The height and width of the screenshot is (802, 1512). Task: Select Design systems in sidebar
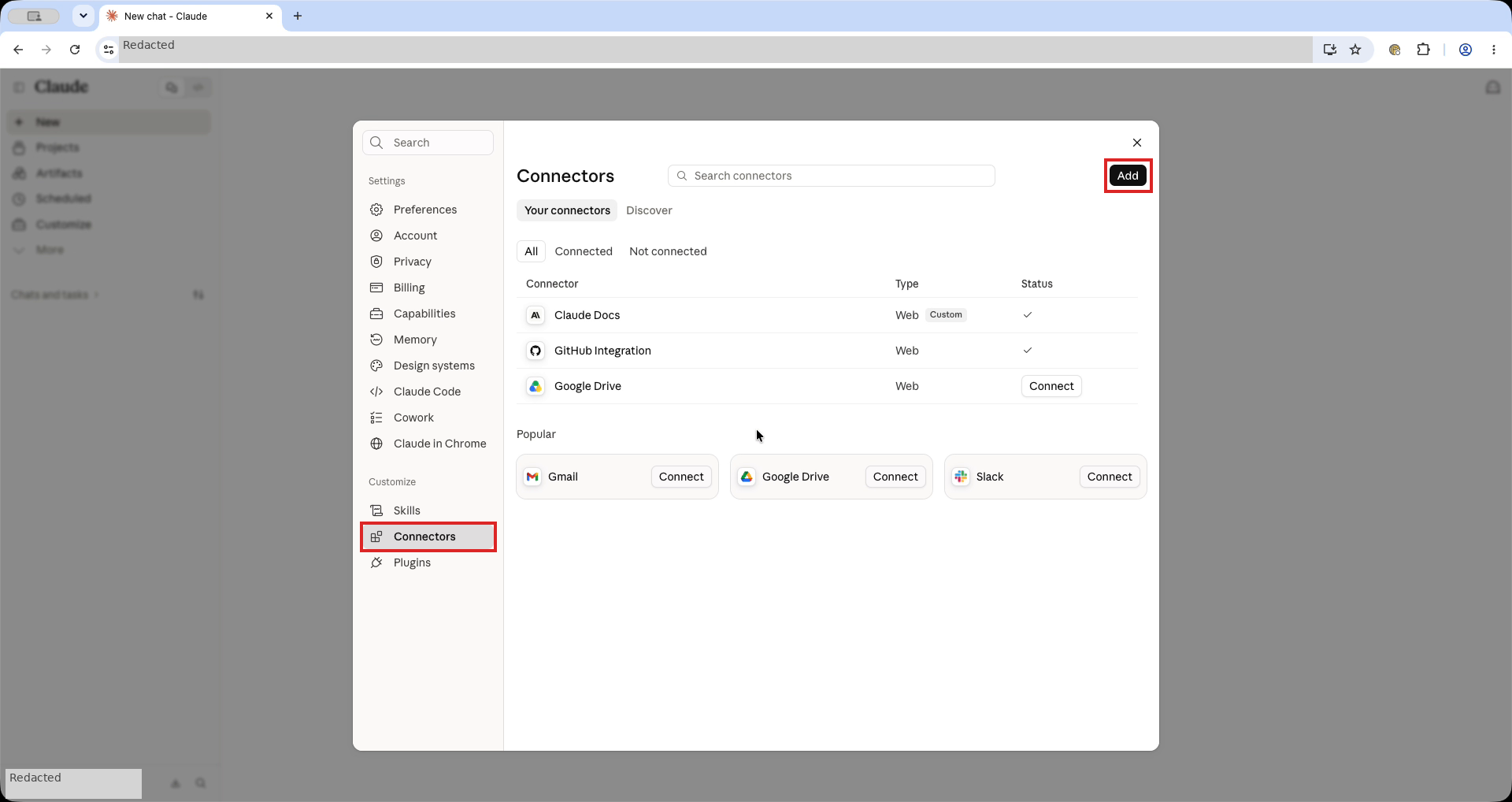click(428, 366)
